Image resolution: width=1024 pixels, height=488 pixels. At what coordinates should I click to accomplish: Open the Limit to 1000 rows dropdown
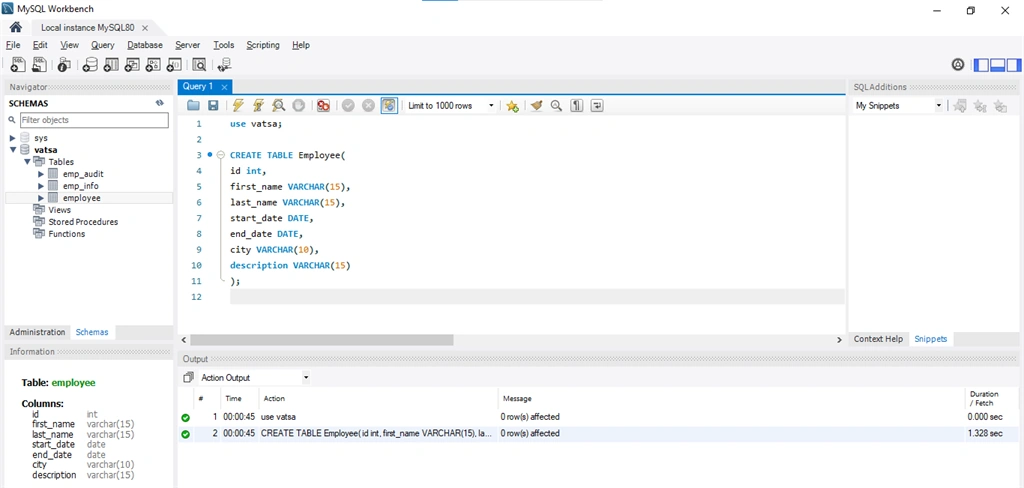[x=450, y=106]
